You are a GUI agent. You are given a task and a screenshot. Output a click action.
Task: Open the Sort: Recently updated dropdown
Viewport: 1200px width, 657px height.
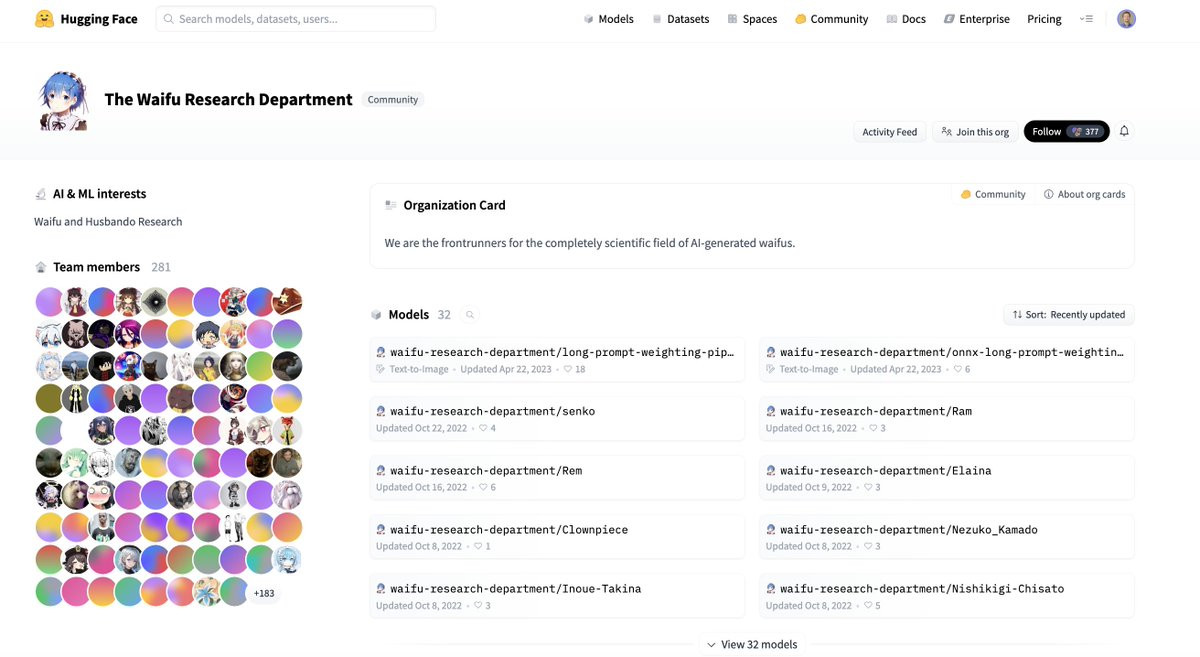[x=1068, y=315]
